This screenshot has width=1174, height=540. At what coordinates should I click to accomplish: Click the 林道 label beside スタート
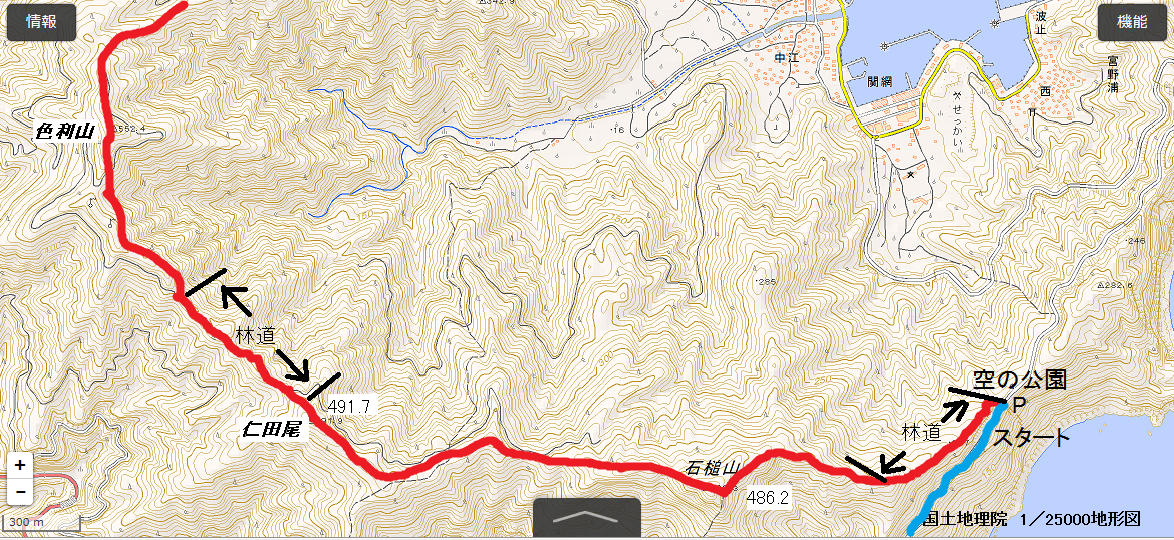click(x=922, y=432)
